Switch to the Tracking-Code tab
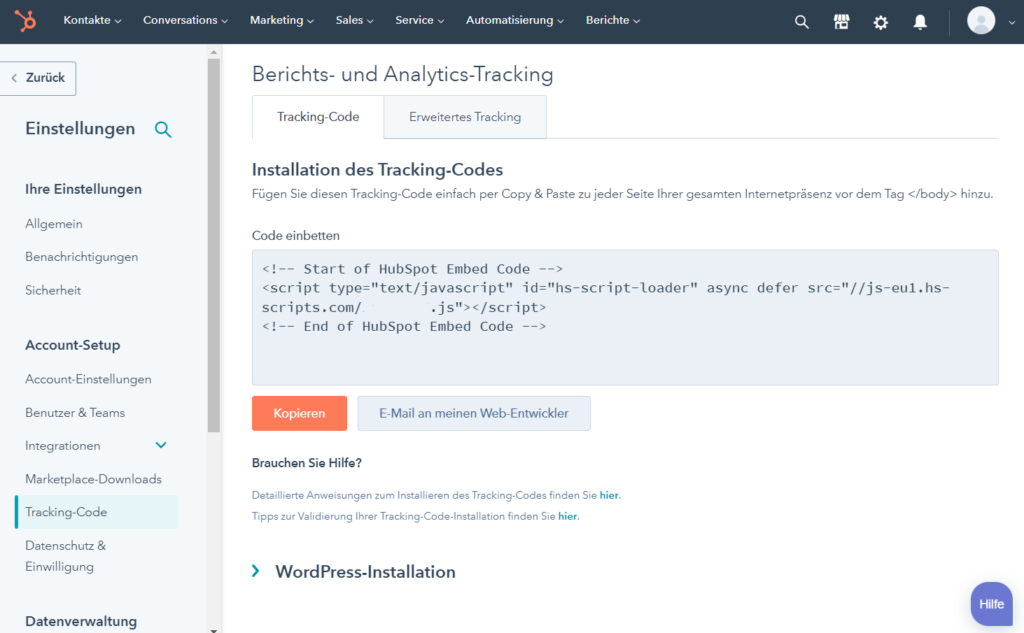The height and width of the screenshot is (633, 1024). (x=318, y=117)
